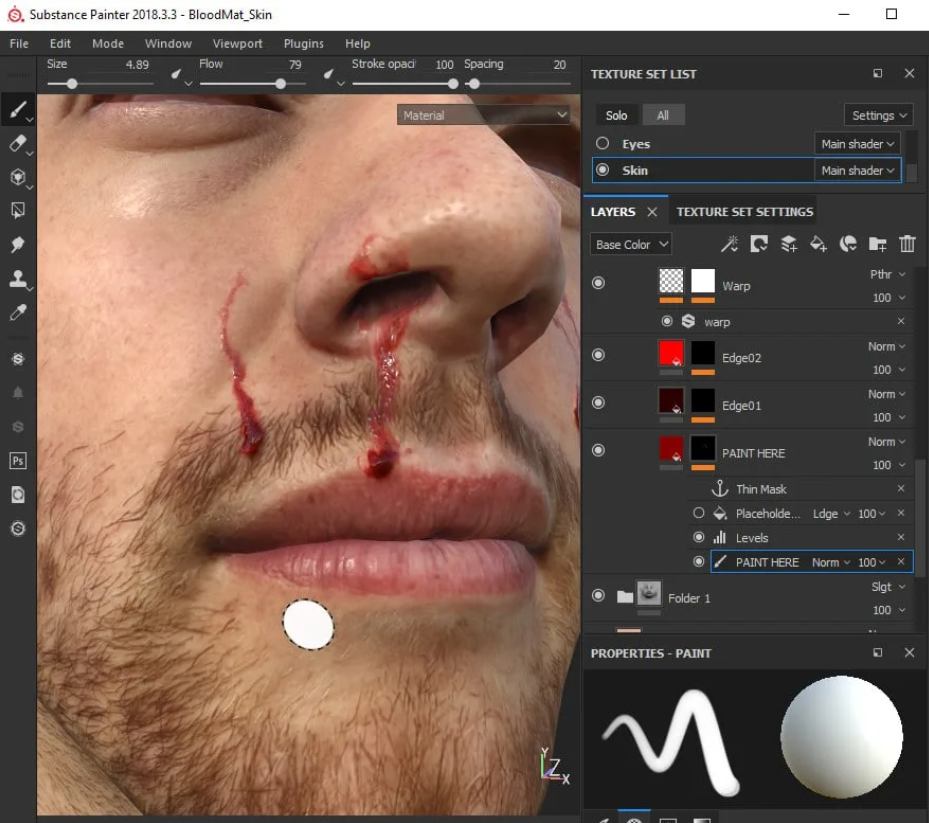929x823 pixels.
Task: Select the Projection tool cube icon
Action: pos(18,177)
